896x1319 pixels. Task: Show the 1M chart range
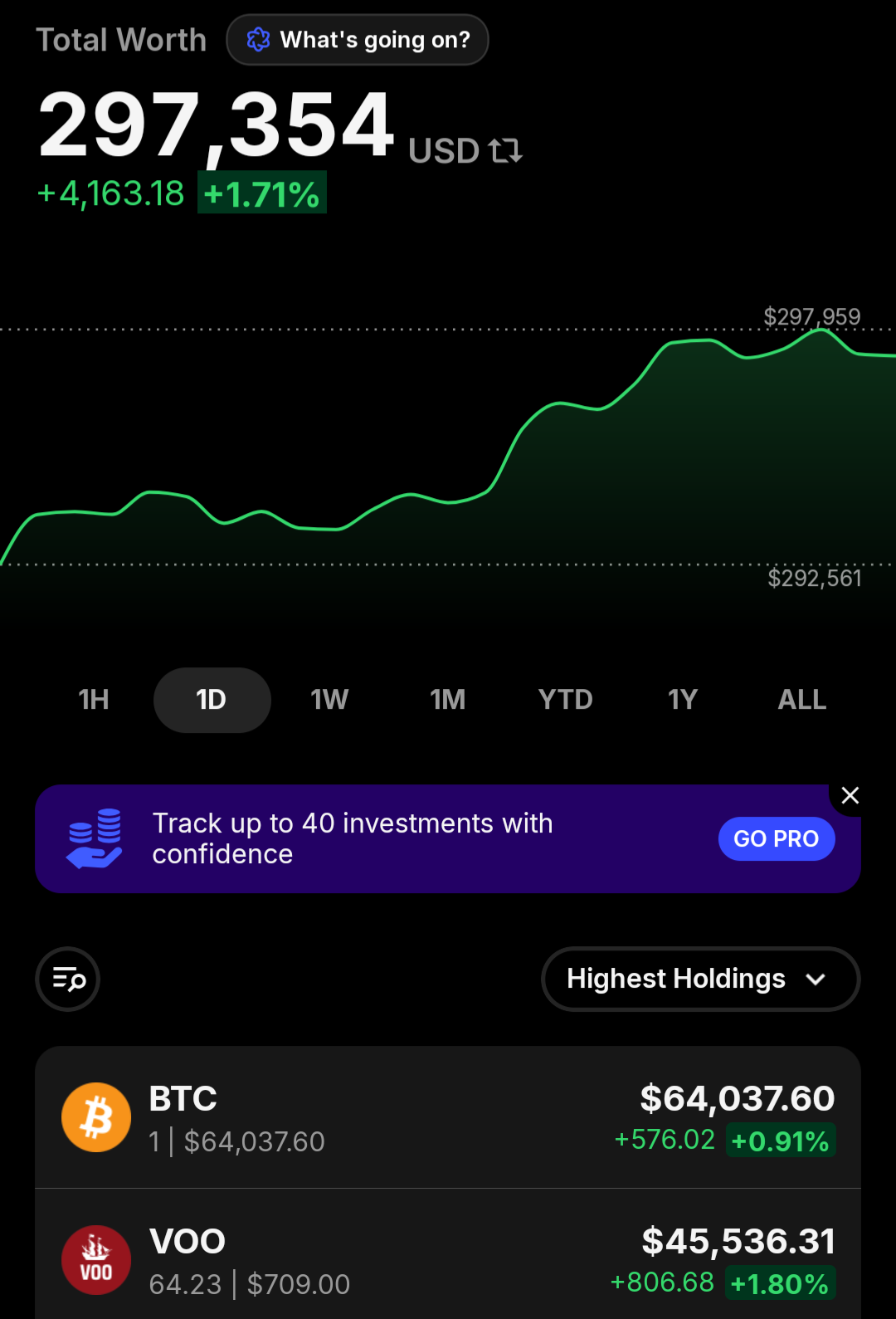447,700
